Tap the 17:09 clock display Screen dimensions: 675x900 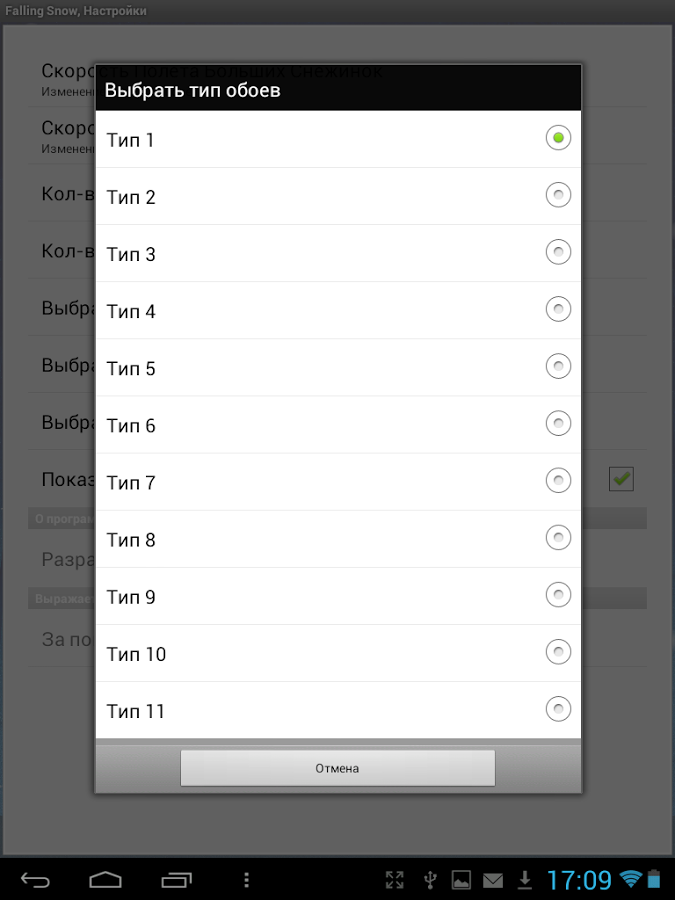tap(579, 880)
